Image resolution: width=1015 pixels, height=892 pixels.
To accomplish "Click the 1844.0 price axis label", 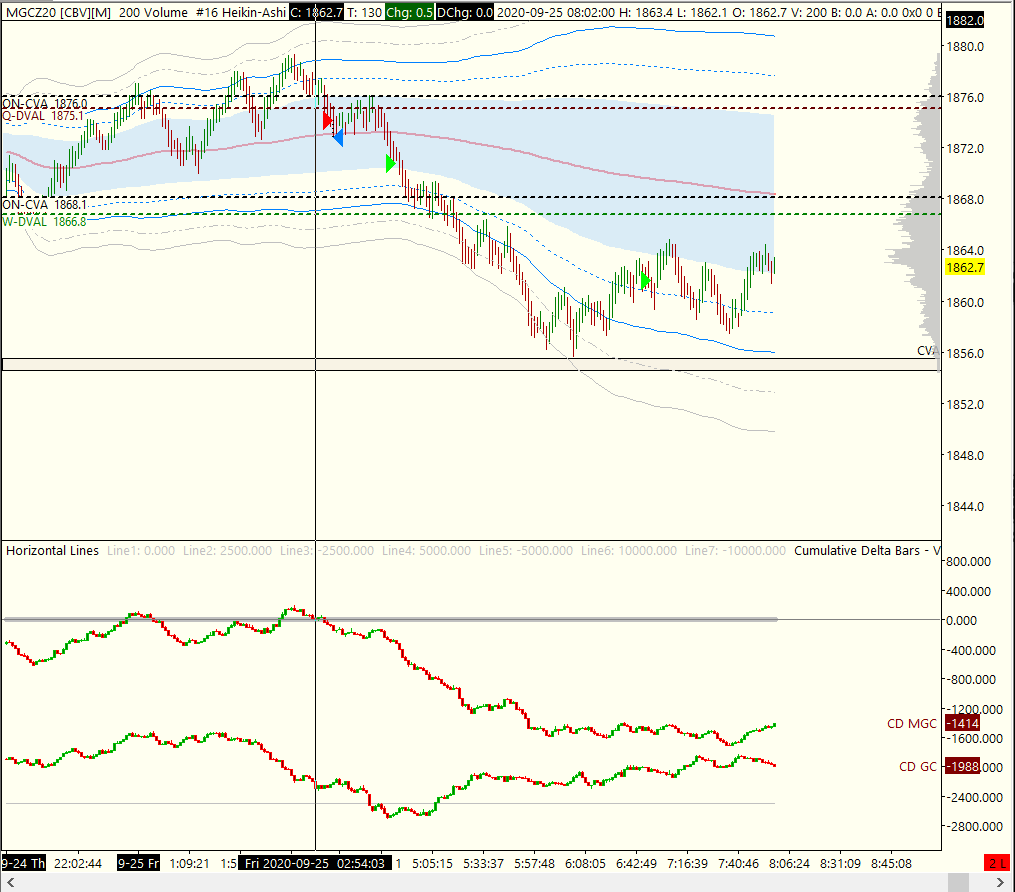I will 965,507.
